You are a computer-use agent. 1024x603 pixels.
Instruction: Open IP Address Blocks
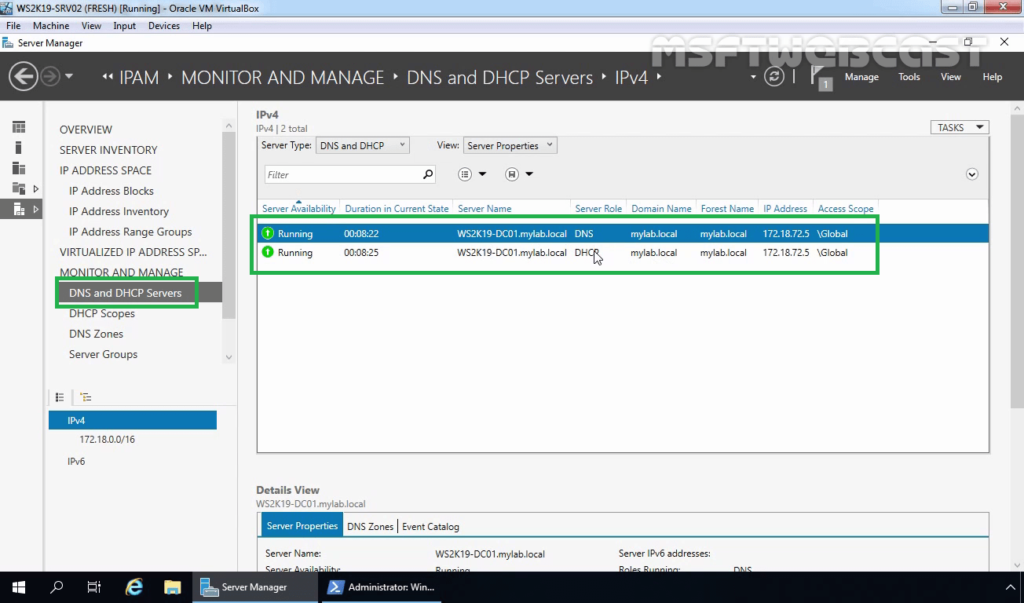tap(111, 191)
